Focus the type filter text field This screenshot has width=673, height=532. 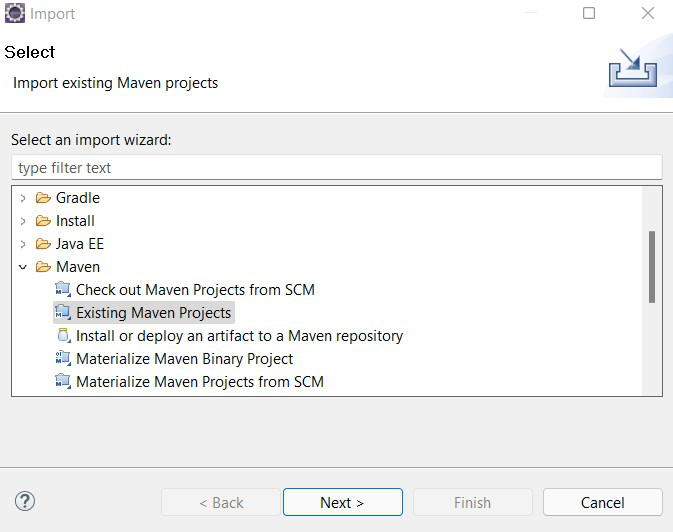coord(336,168)
